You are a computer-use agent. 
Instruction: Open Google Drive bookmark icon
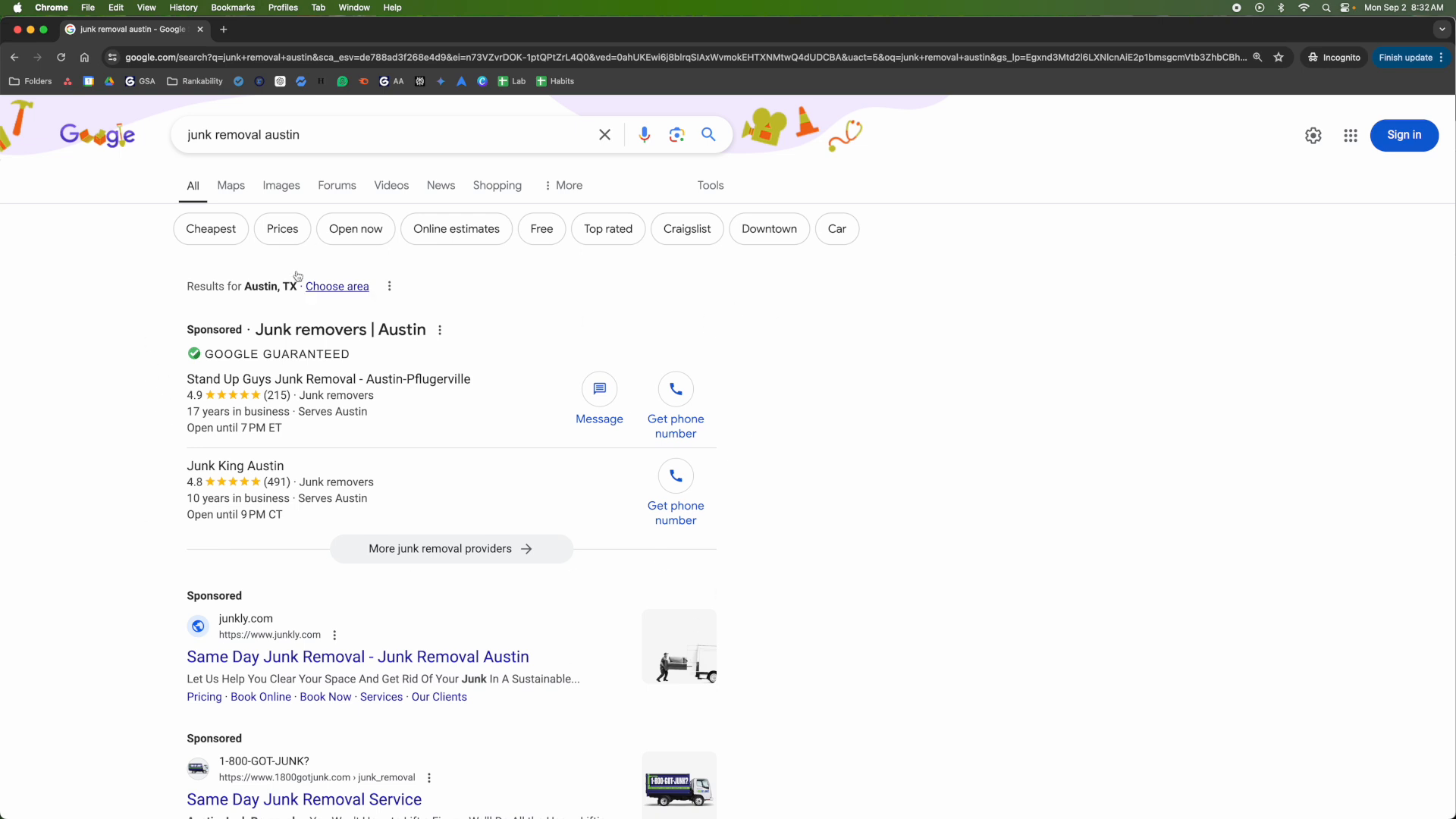tap(109, 81)
